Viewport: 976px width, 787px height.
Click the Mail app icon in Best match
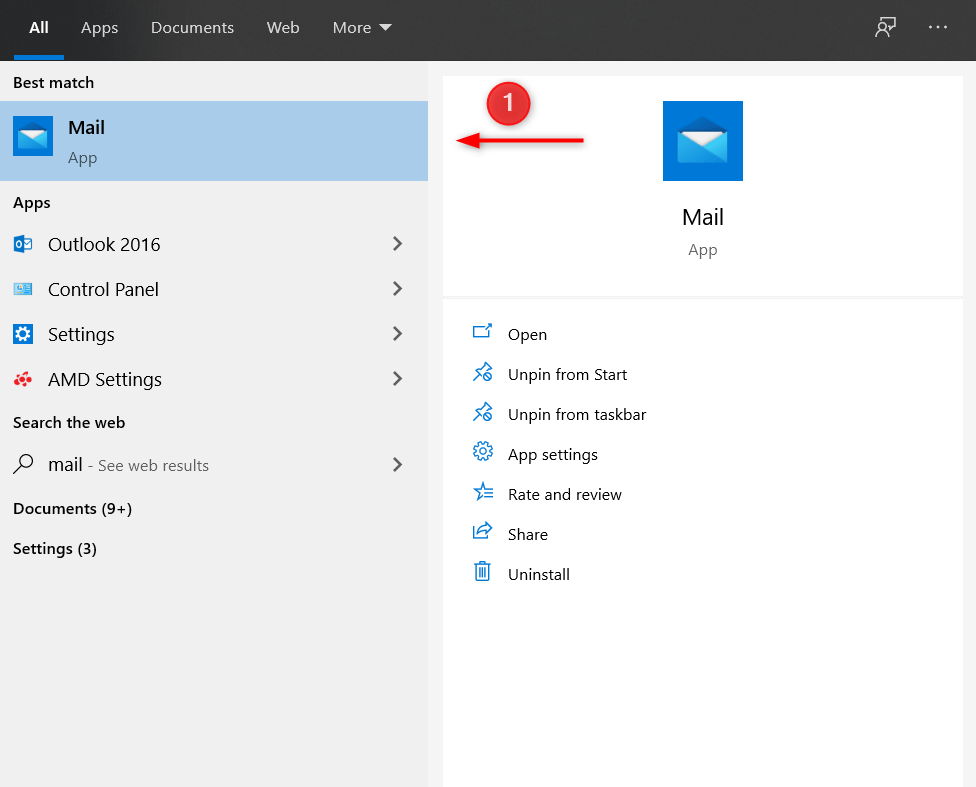click(x=33, y=136)
